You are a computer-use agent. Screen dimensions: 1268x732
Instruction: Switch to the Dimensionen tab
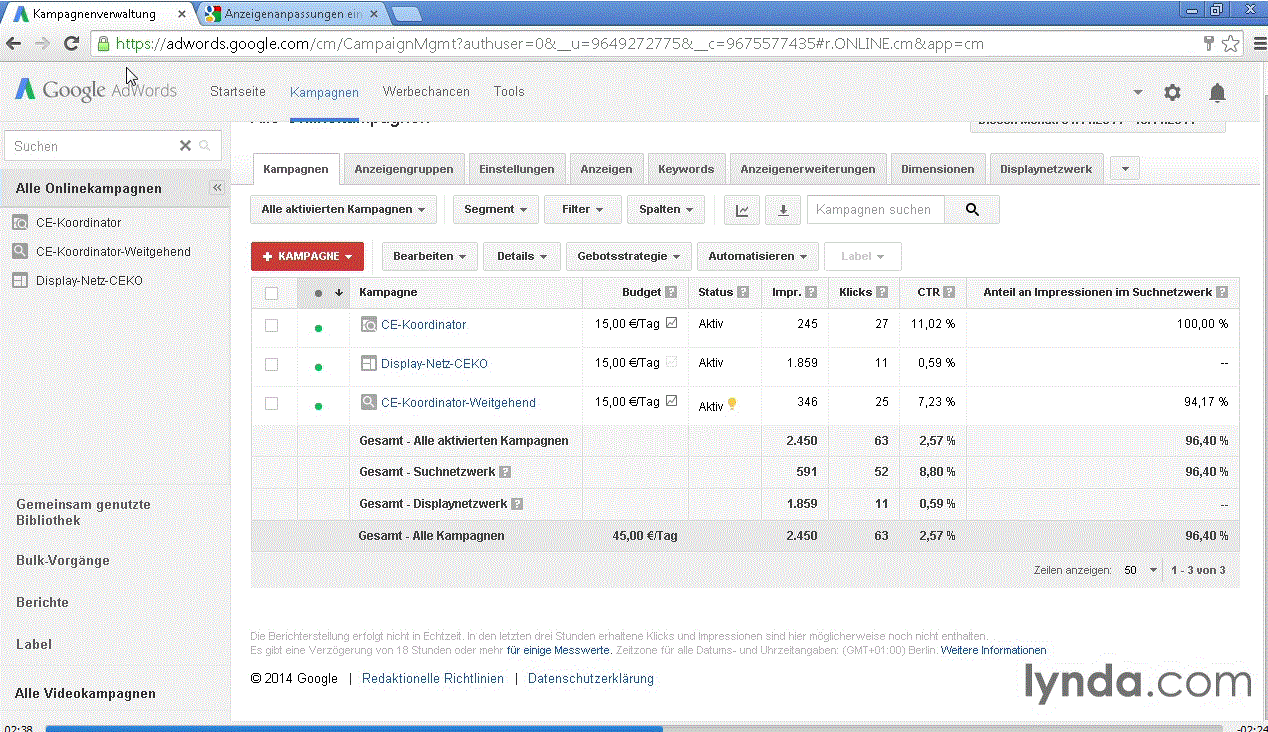pos(937,169)
